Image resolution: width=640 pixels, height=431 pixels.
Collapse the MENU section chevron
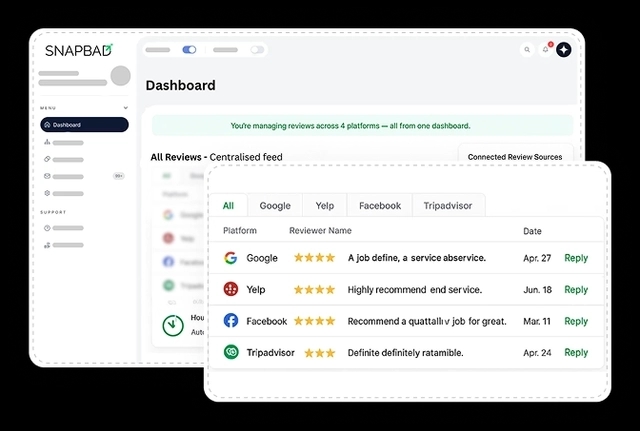click(125, 107)
